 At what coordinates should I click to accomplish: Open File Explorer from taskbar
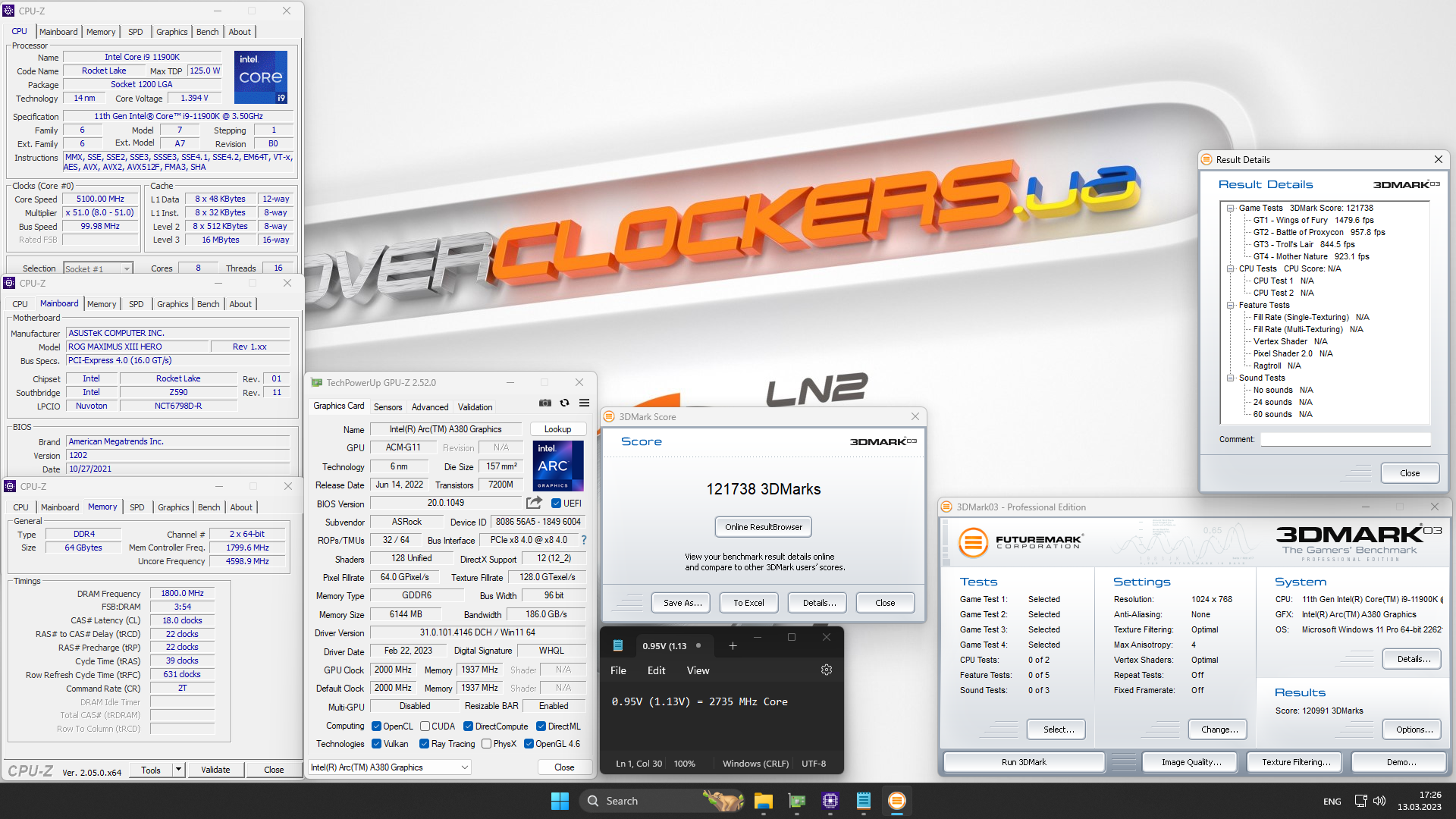pos(763,801)
